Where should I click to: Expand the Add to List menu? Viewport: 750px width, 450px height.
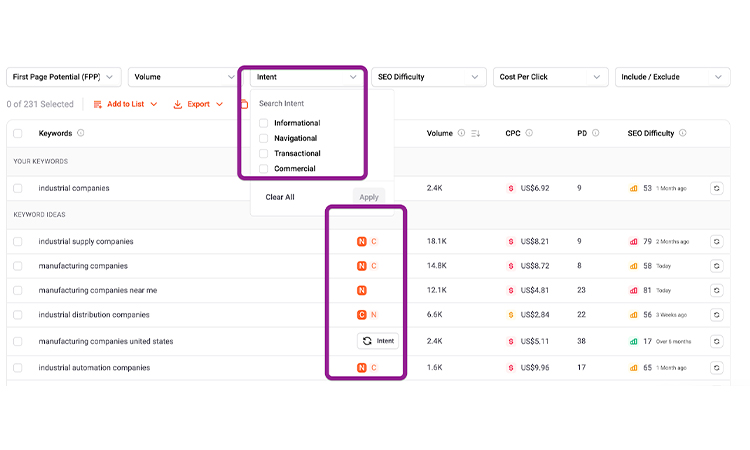pos(125,104)
